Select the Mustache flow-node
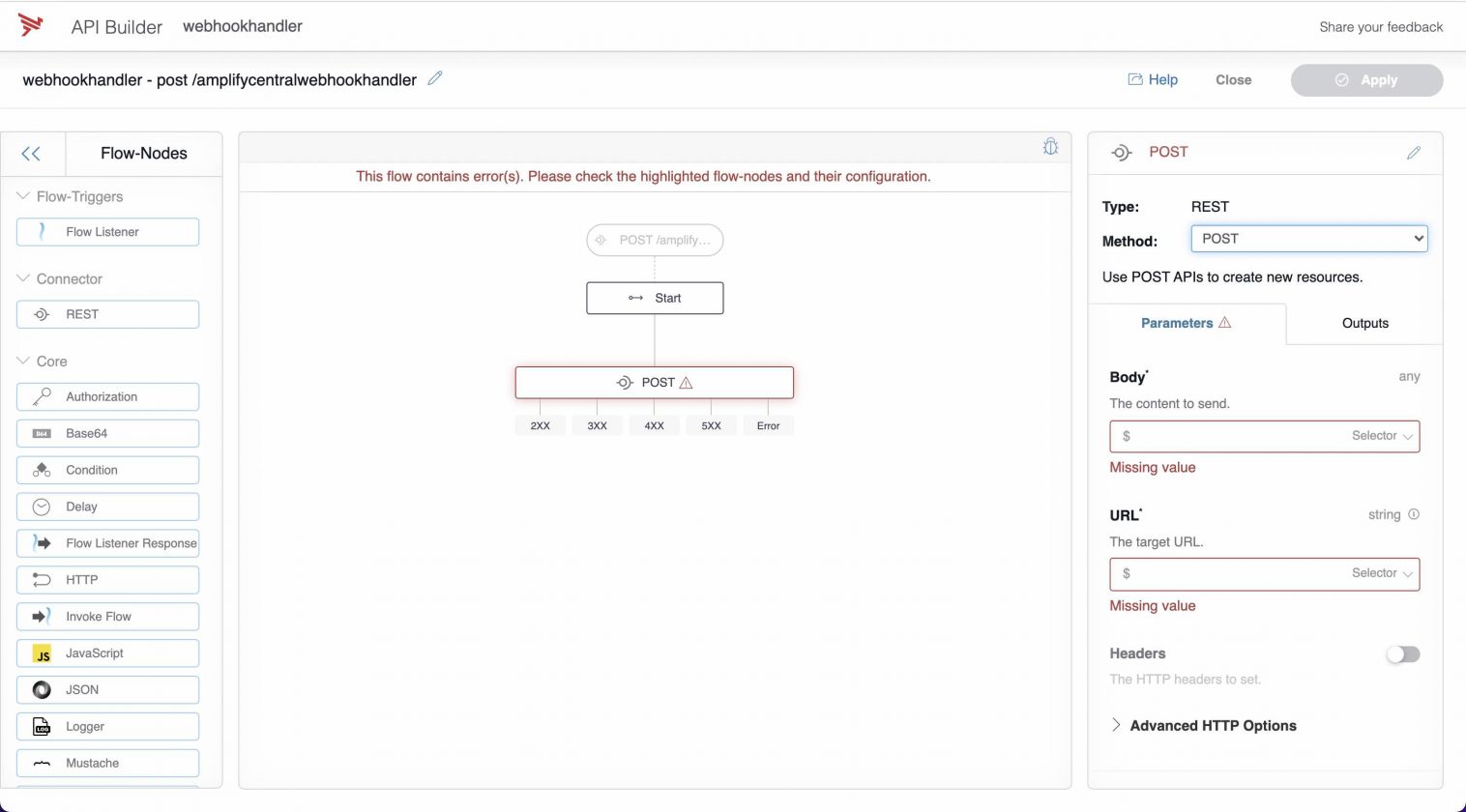Screen dimensions: 1466x812 coord(107,763)
